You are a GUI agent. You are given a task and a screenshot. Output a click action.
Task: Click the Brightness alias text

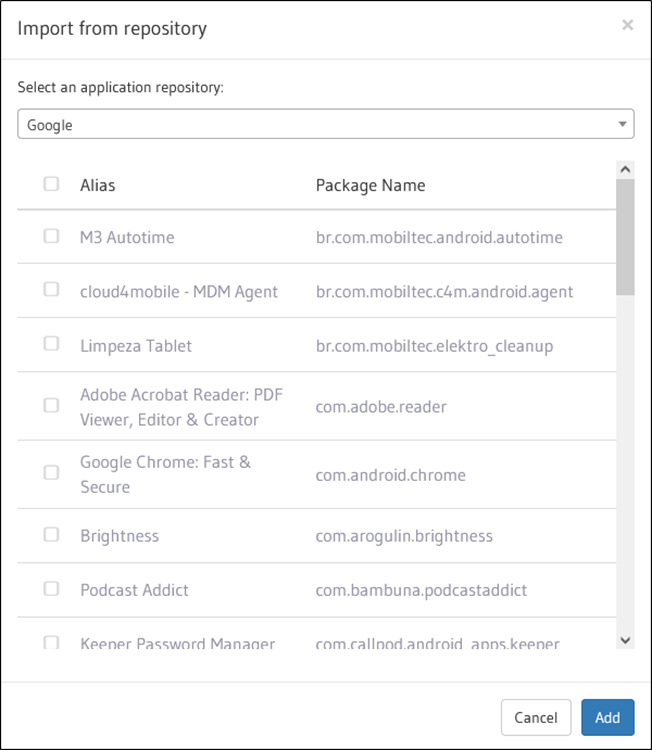point(120,536)
